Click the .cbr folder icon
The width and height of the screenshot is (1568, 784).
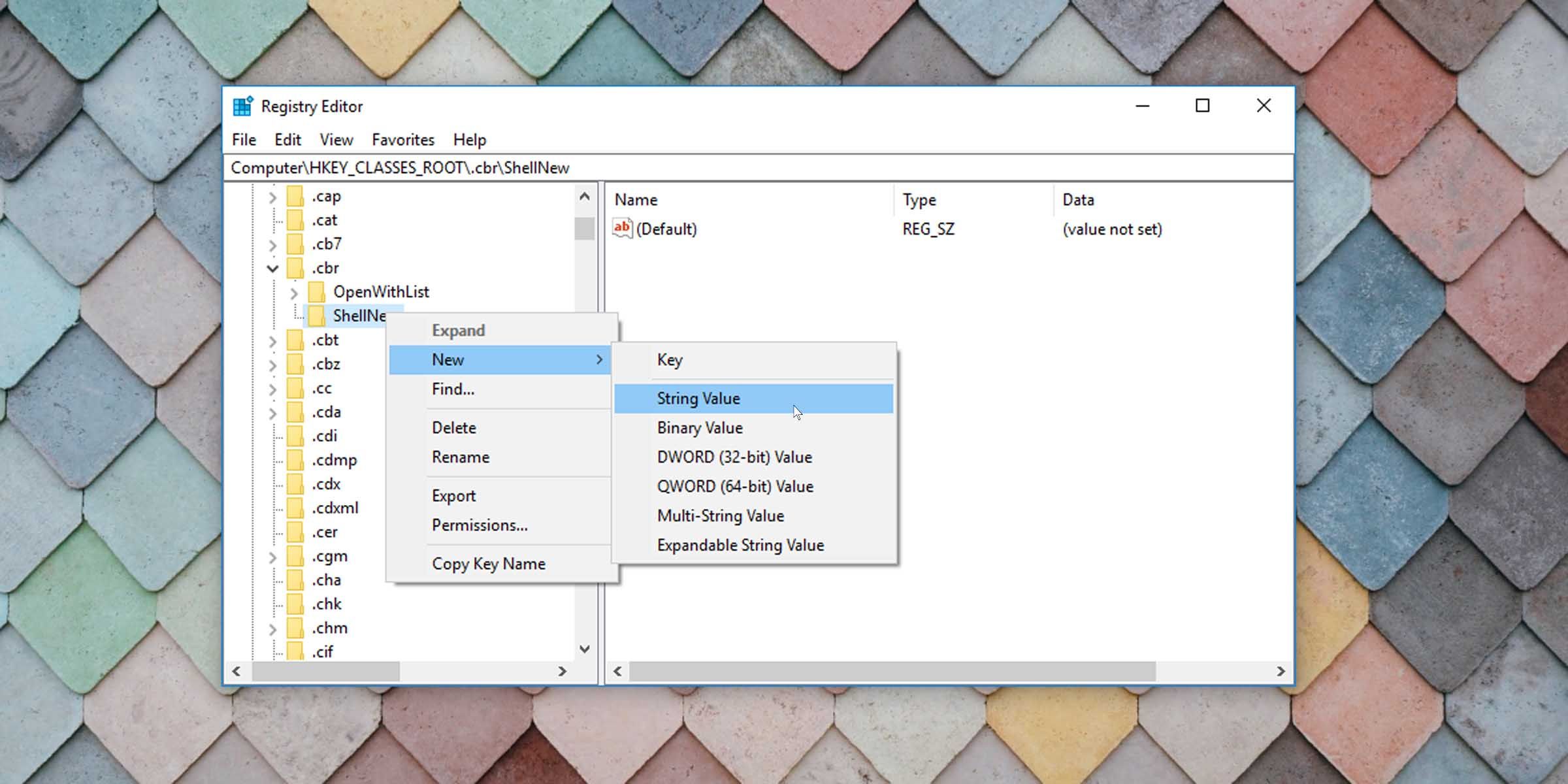295,268
